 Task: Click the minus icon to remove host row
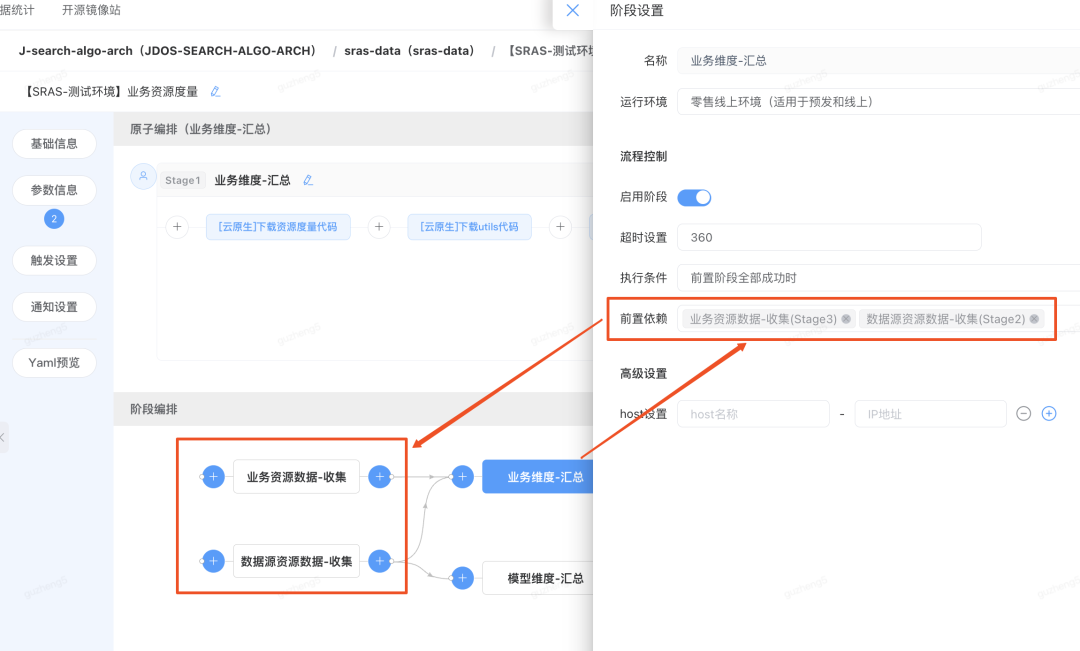point(1024,413)
